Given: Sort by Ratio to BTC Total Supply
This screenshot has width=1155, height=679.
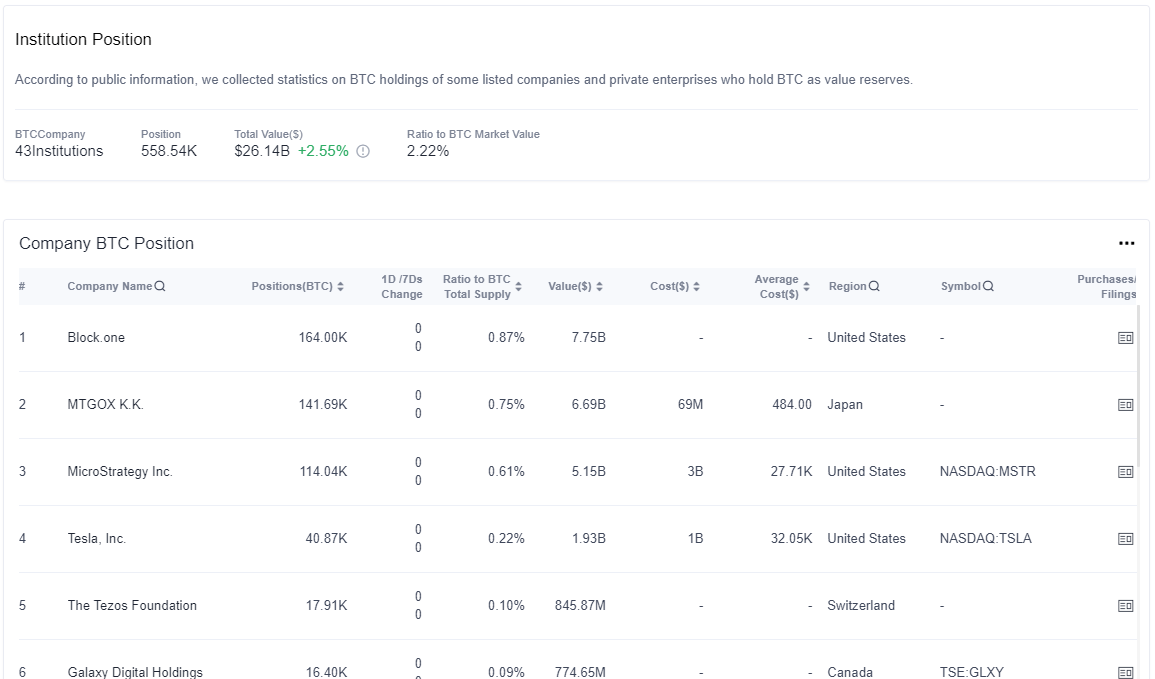Looking at the screenshot, I should pos(519,286).
